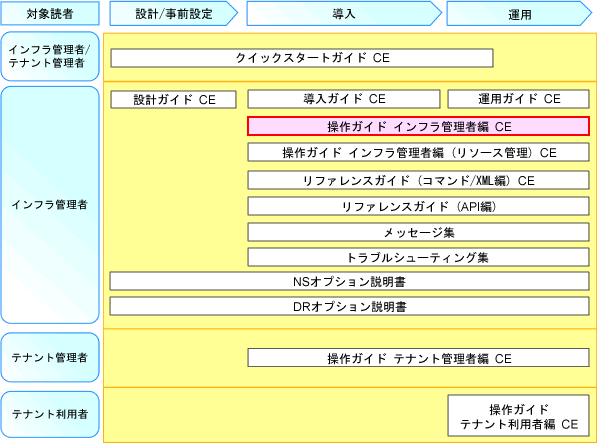Click the 運用ガイド CE box
Image resolution: width=597 pixels, height=443 pixels.
pyautogui.click(x=519, y=99)
